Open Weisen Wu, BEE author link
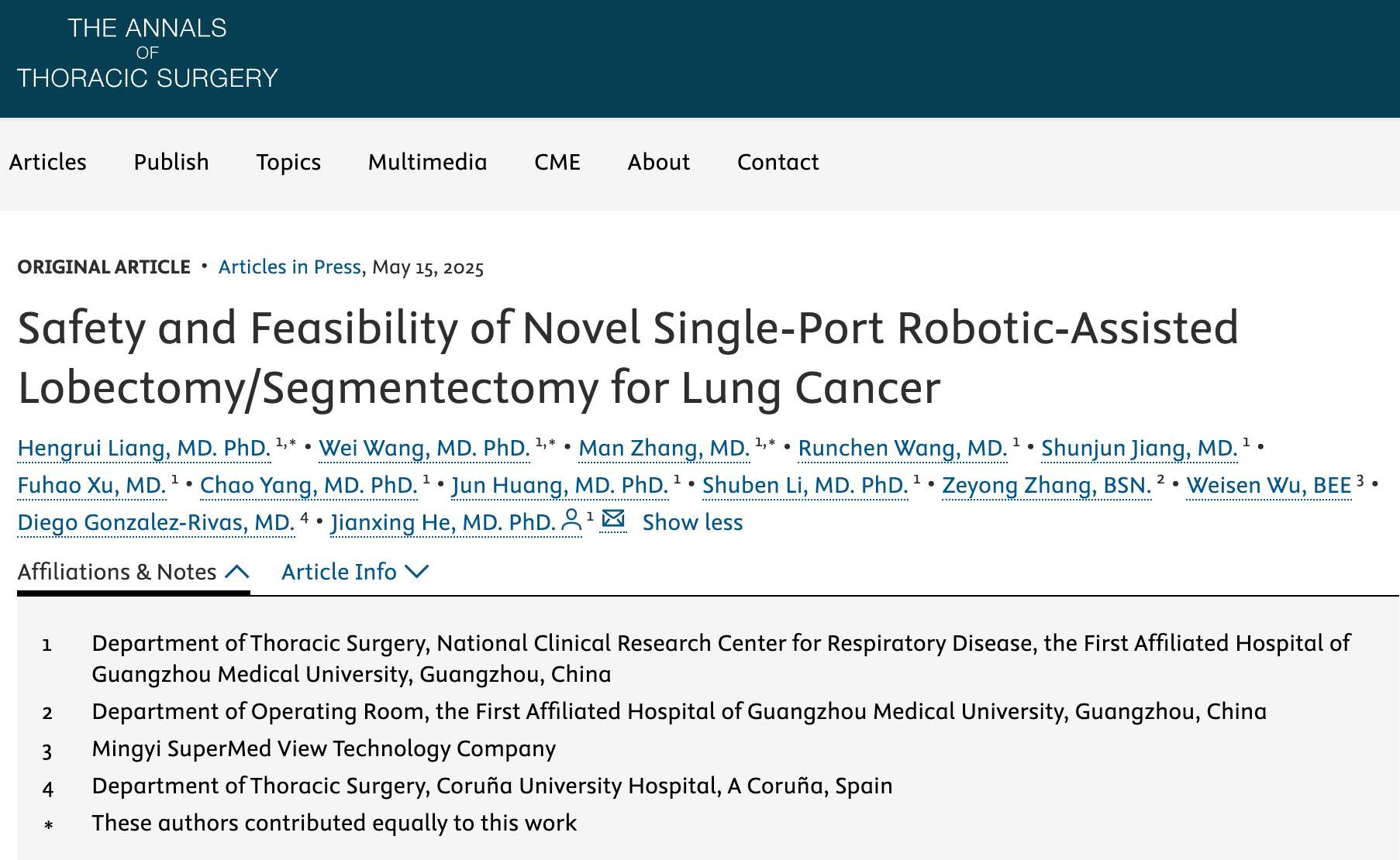Screen dimensions: 1400x860 point(1268,485)
